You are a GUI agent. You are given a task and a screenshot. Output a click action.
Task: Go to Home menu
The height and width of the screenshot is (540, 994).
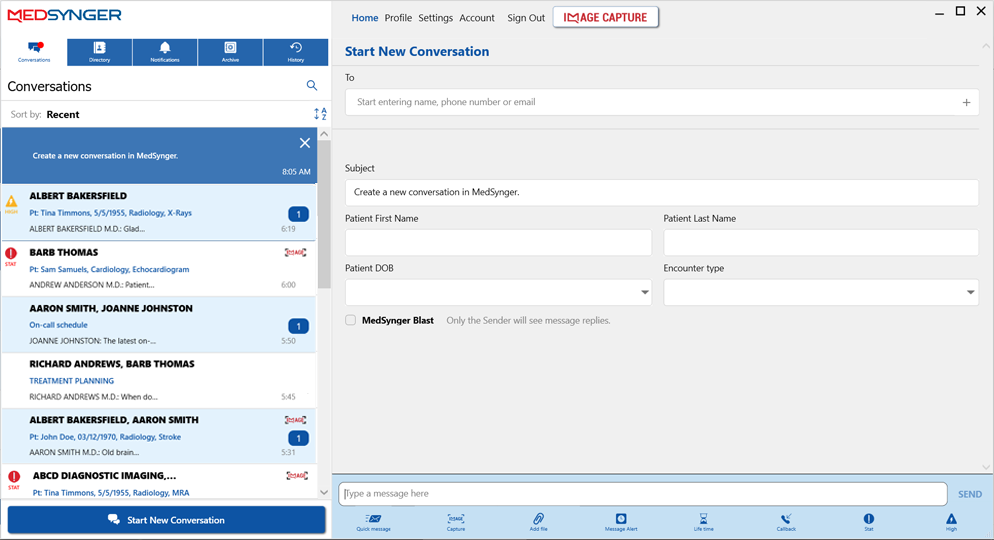coord(365,18)
